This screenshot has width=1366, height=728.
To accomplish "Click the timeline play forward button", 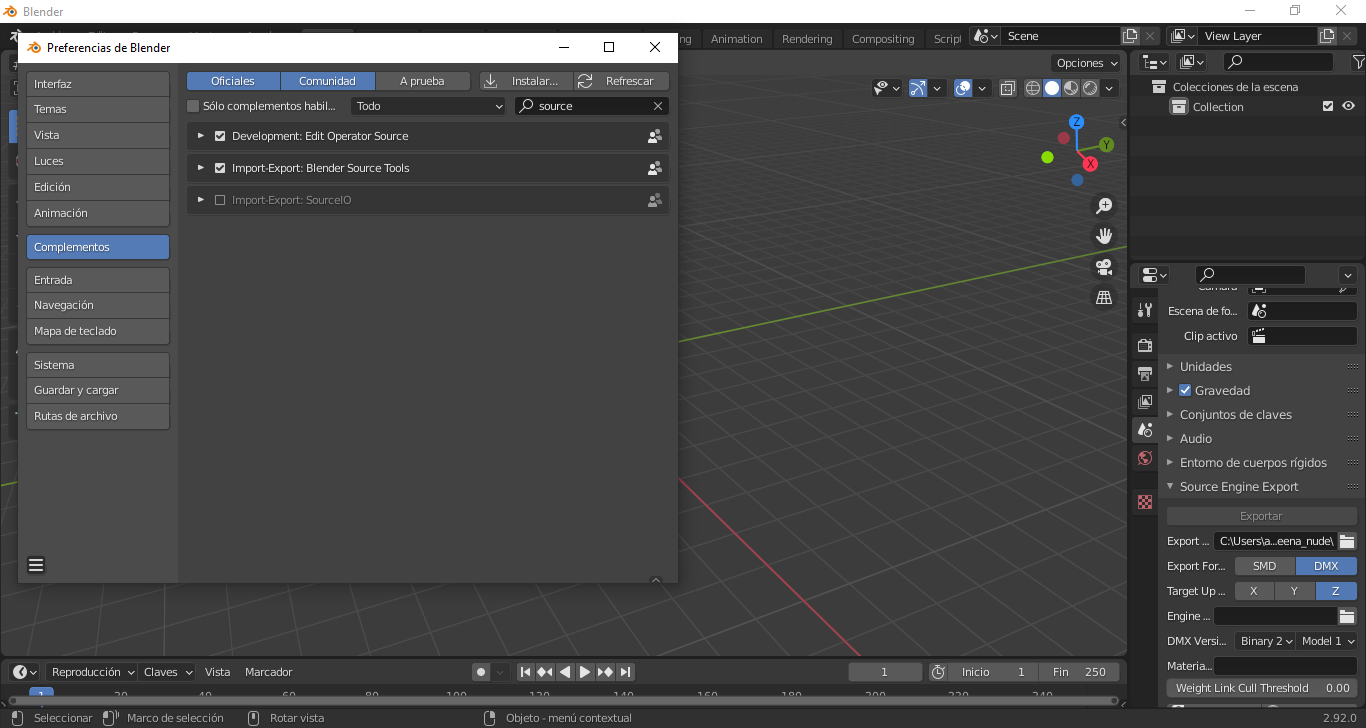I will [x=585, y=672].
